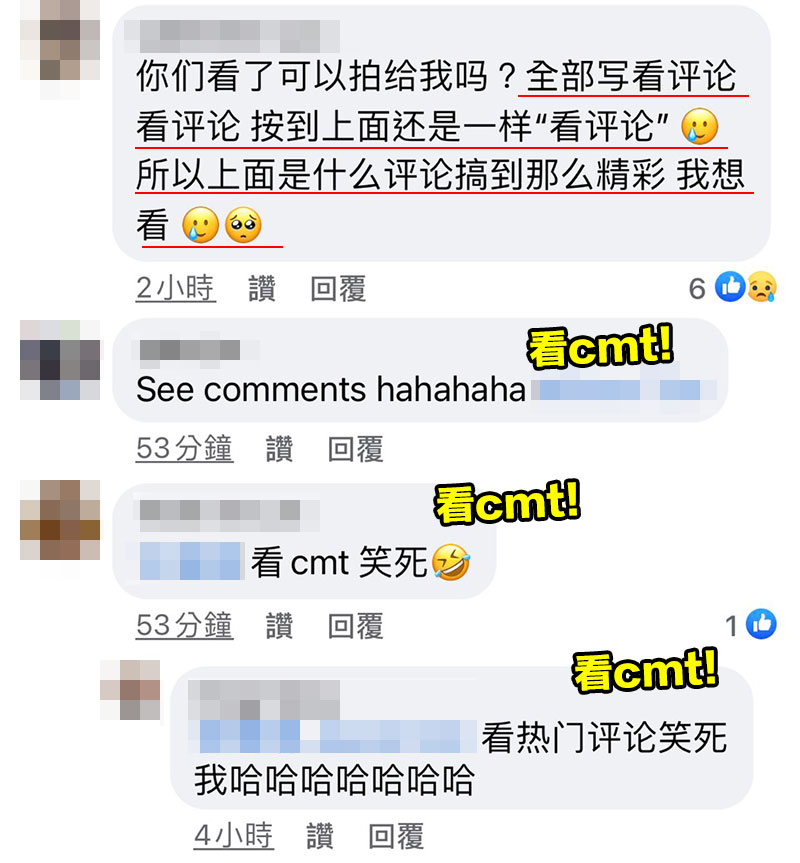The image size is (800, 863).
Task: Click the blue thumbs-up icon beside count 1
Action: coord(761,624)
